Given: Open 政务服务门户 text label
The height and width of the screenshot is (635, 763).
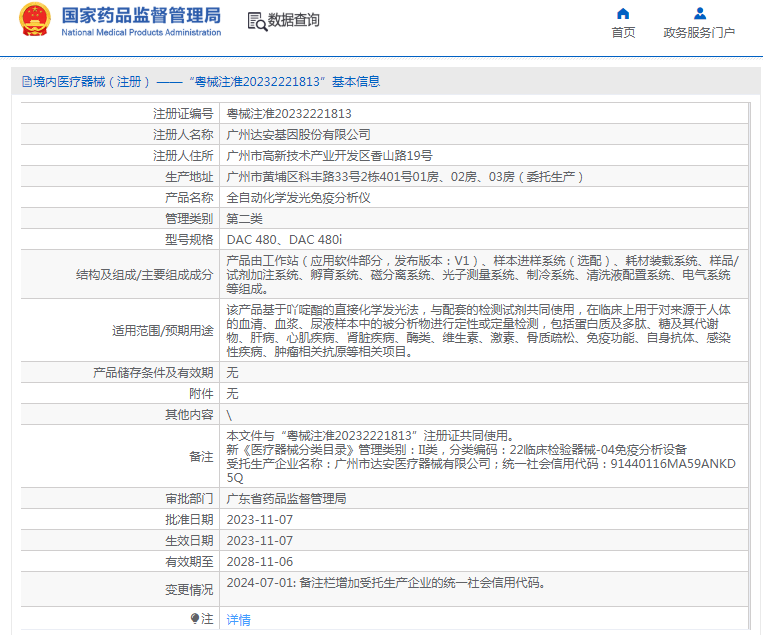Looking at the screenshot, I should [x=699, y=33].
